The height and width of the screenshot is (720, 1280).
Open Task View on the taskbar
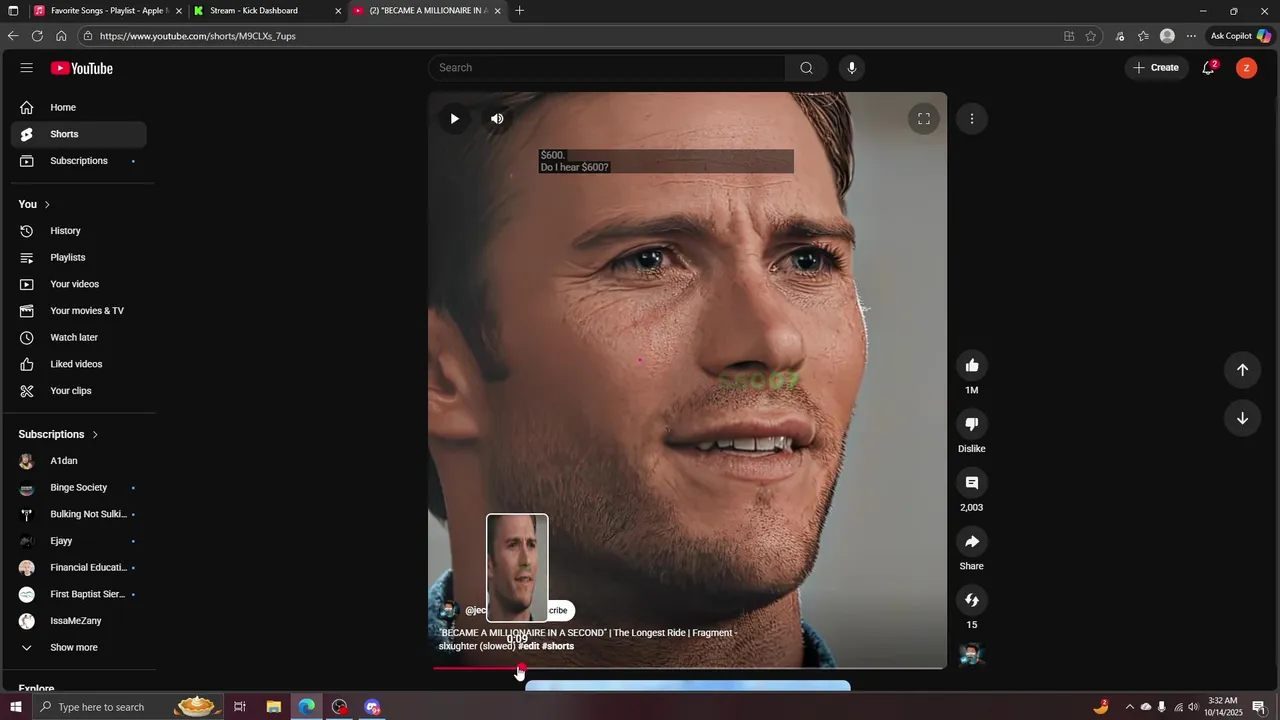click(x=240, y=707)
